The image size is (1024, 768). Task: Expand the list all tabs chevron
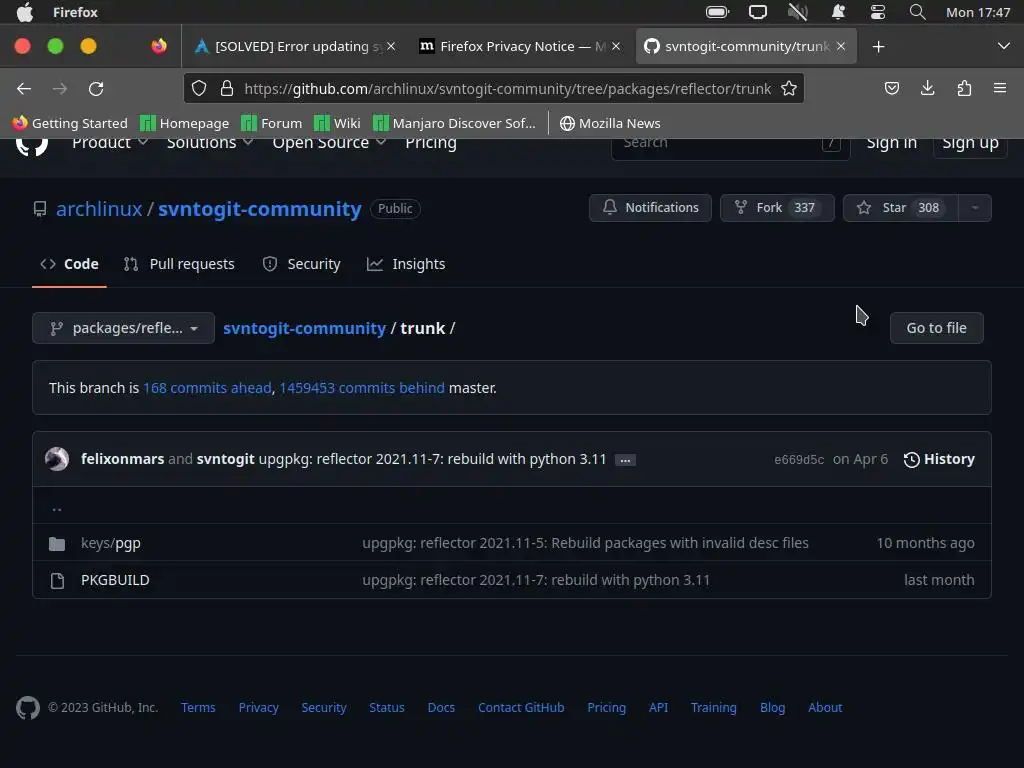click(x=1004, y=46)
